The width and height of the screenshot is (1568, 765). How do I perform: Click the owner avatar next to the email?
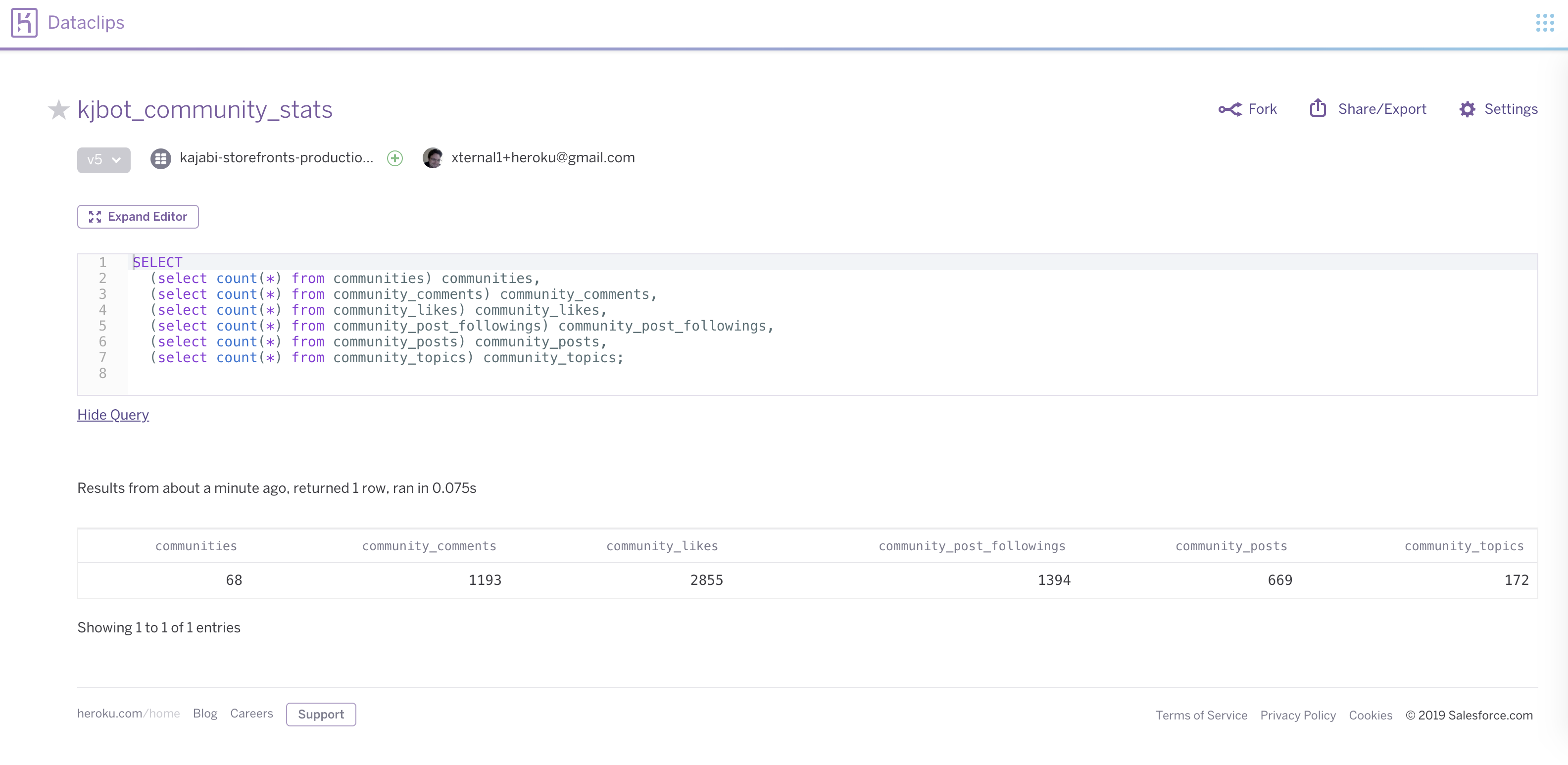coord(432,158)
